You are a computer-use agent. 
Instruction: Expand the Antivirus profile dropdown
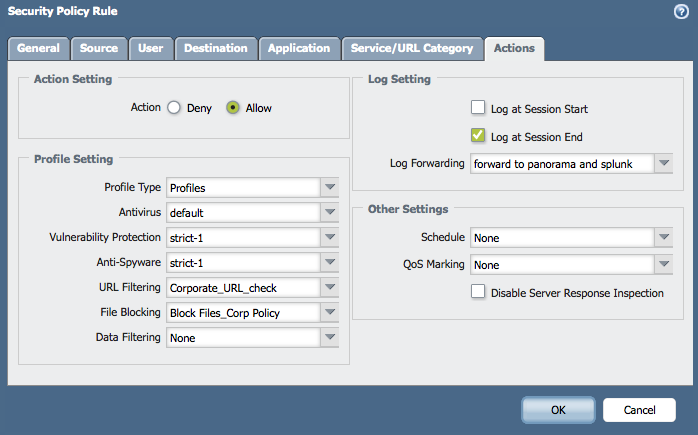(330, 212)
